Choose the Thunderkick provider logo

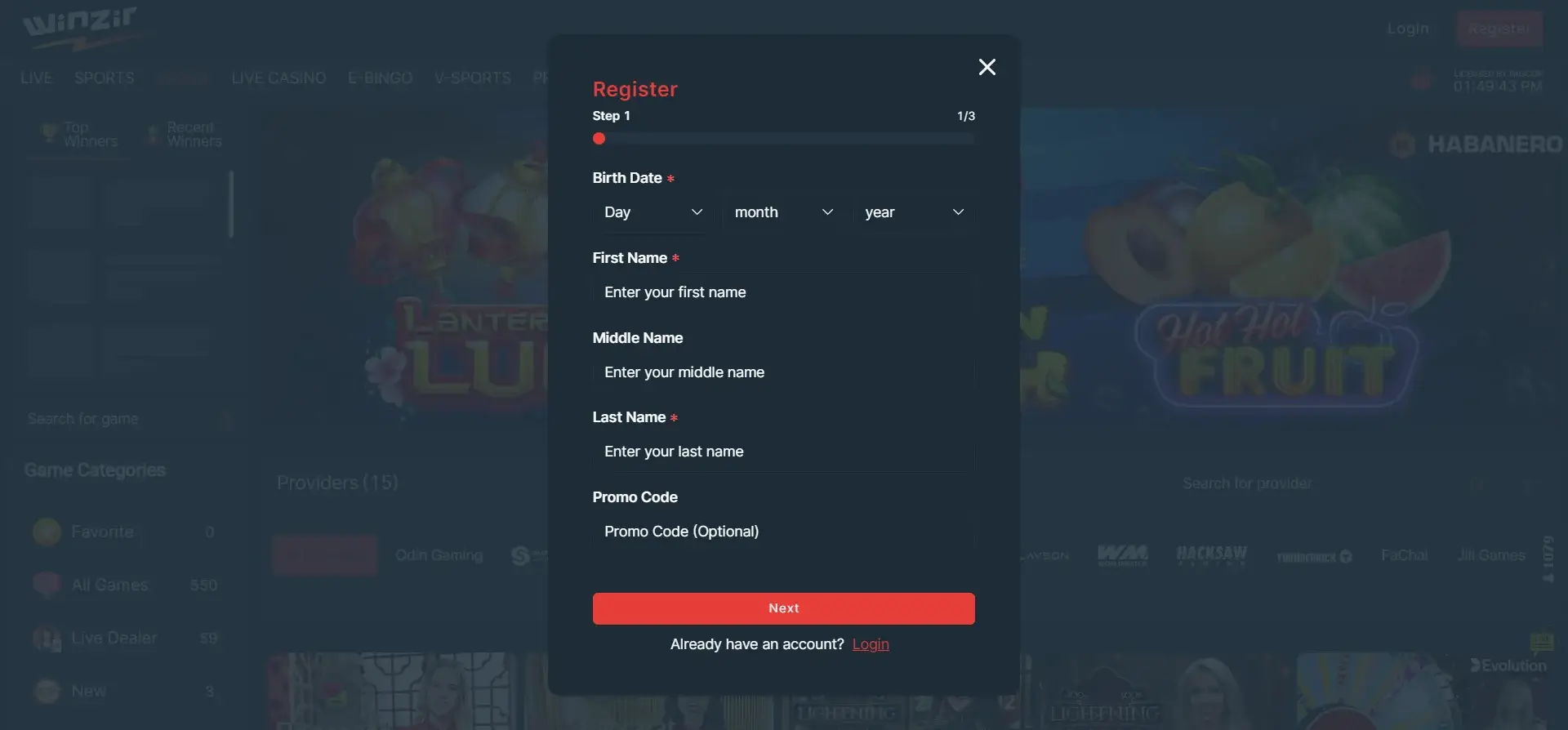coord(1314,557)
